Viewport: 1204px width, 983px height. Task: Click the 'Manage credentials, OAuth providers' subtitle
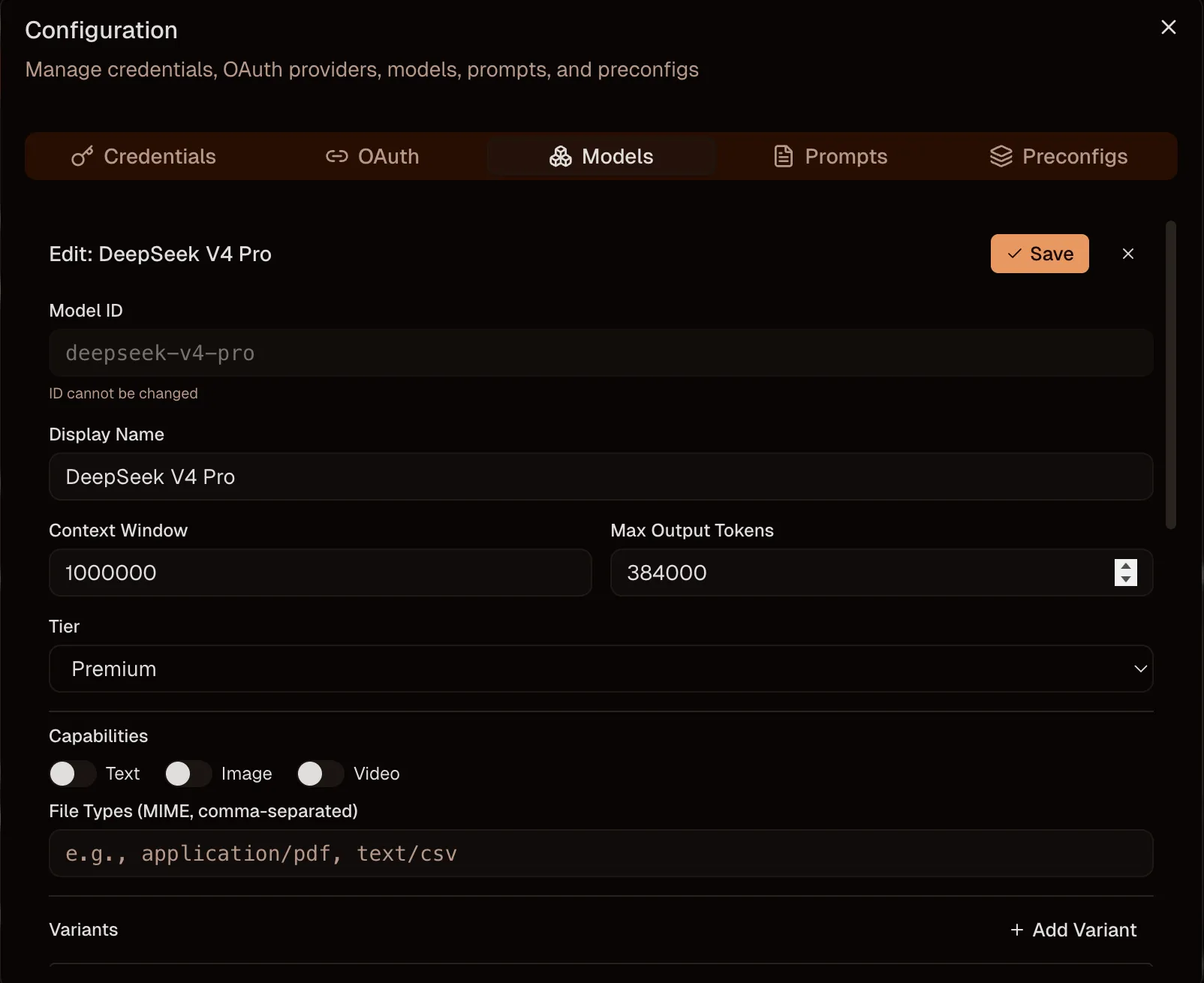point(362,70)
